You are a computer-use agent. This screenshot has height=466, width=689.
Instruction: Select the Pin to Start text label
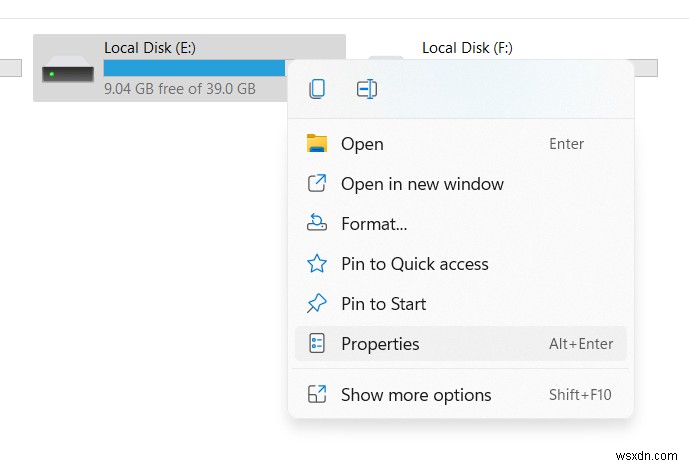[x=383, y=304]
